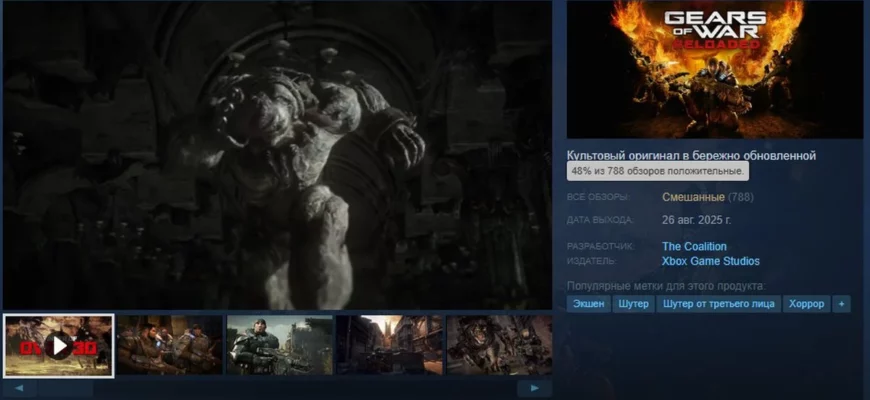The image size is (870, 400).
Task: Expand more tags with plus button
Action: (x=841, y=304)
